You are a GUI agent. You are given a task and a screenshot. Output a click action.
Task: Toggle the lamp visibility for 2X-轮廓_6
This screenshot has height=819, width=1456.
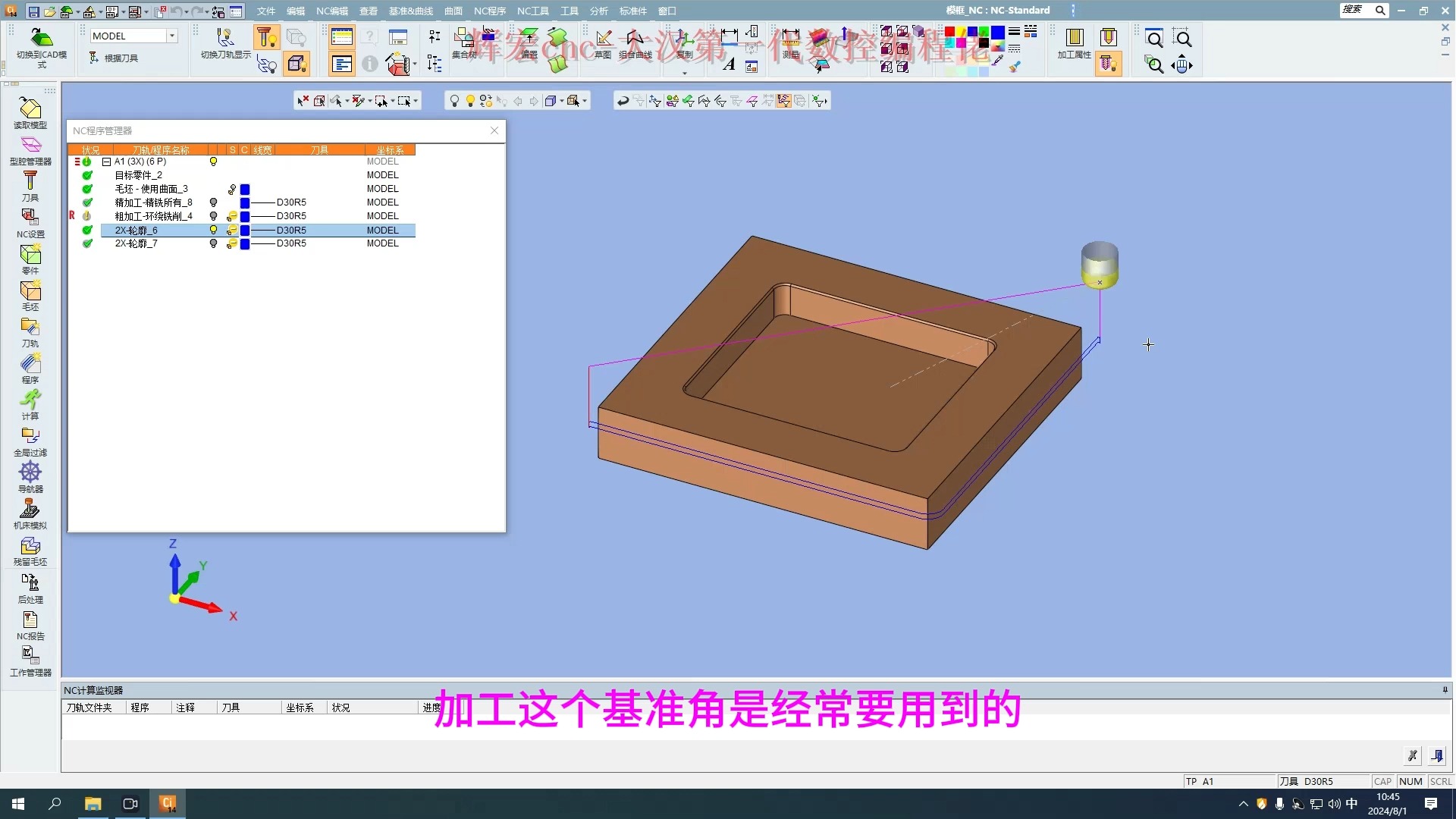(213, 230)
